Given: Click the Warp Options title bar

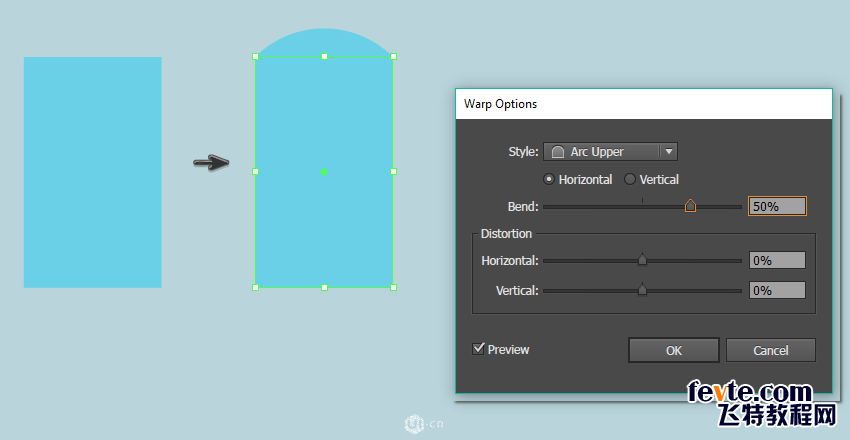Looking at the screenshot, I should pos(644,104).
